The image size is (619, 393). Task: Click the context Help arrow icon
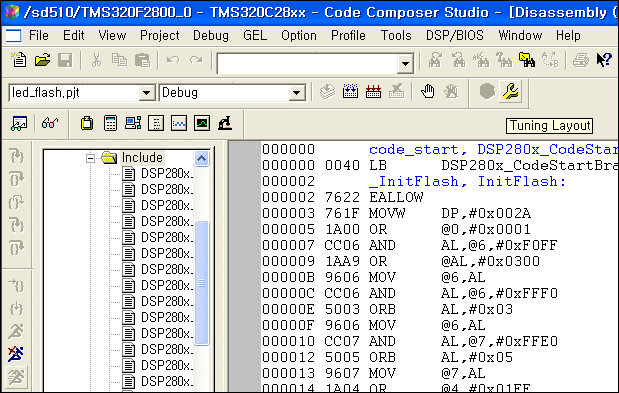point(604,60)
